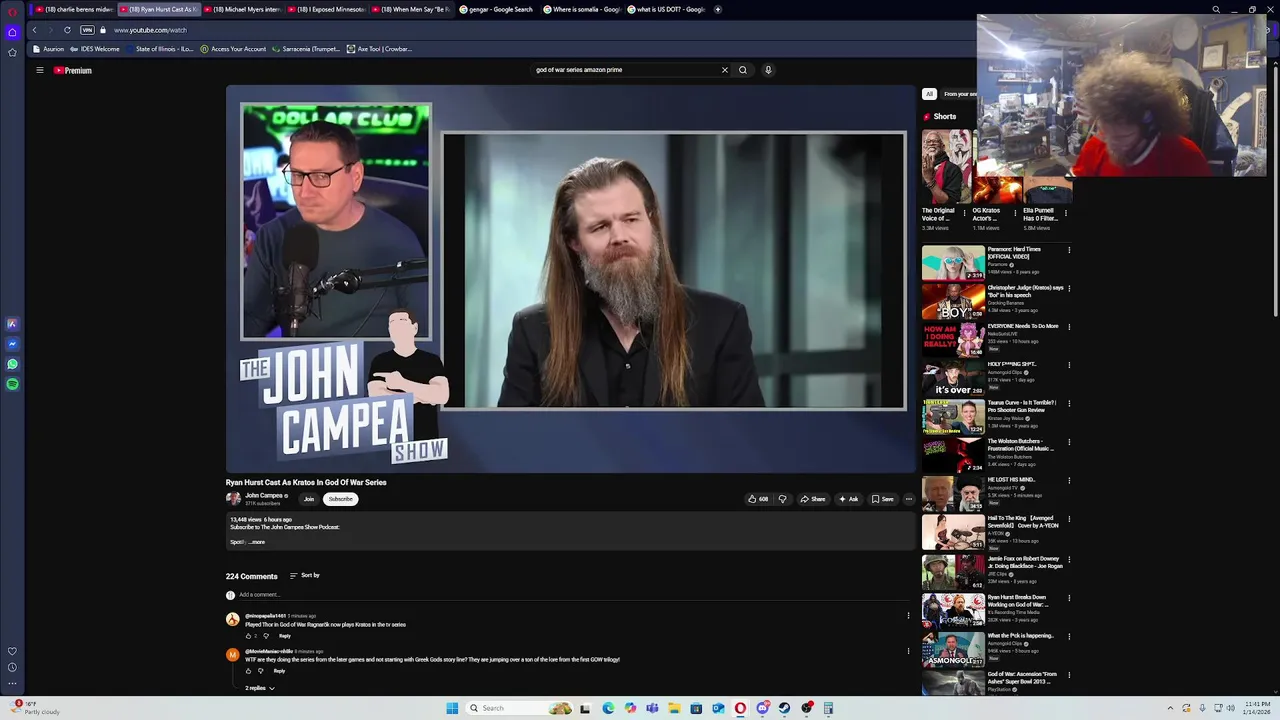Open John Campea channel name link
1280x720 pixels.
coord(264,496)
